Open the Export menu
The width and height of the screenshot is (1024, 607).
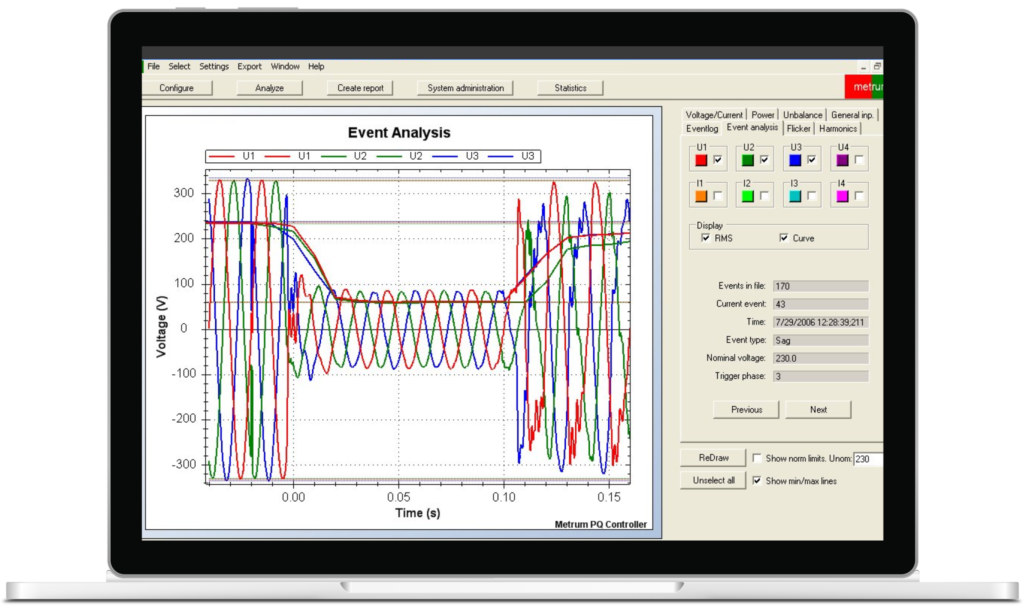(x=249, y=67)
